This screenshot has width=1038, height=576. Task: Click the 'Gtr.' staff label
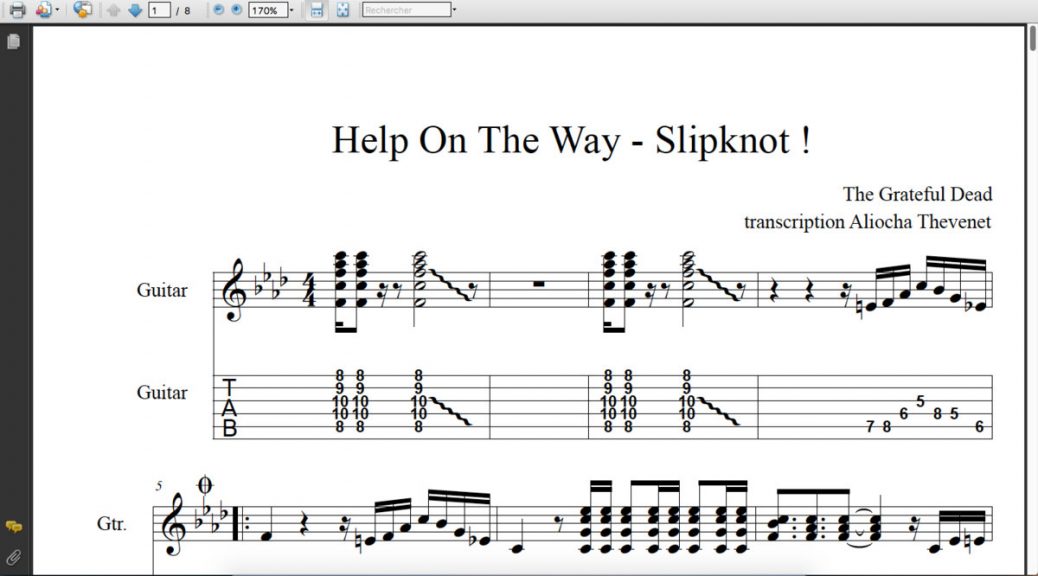(111, 524)
